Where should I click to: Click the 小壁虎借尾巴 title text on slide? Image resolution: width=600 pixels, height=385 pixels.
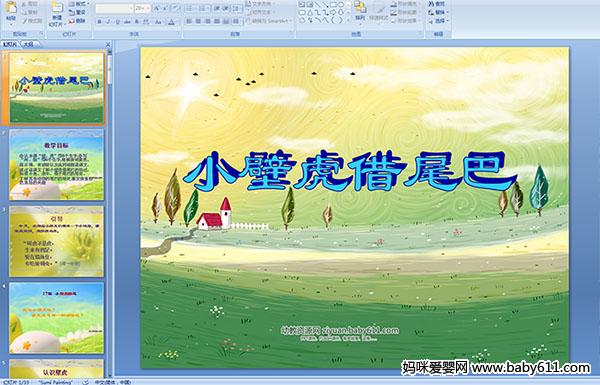tap(350, 171)
